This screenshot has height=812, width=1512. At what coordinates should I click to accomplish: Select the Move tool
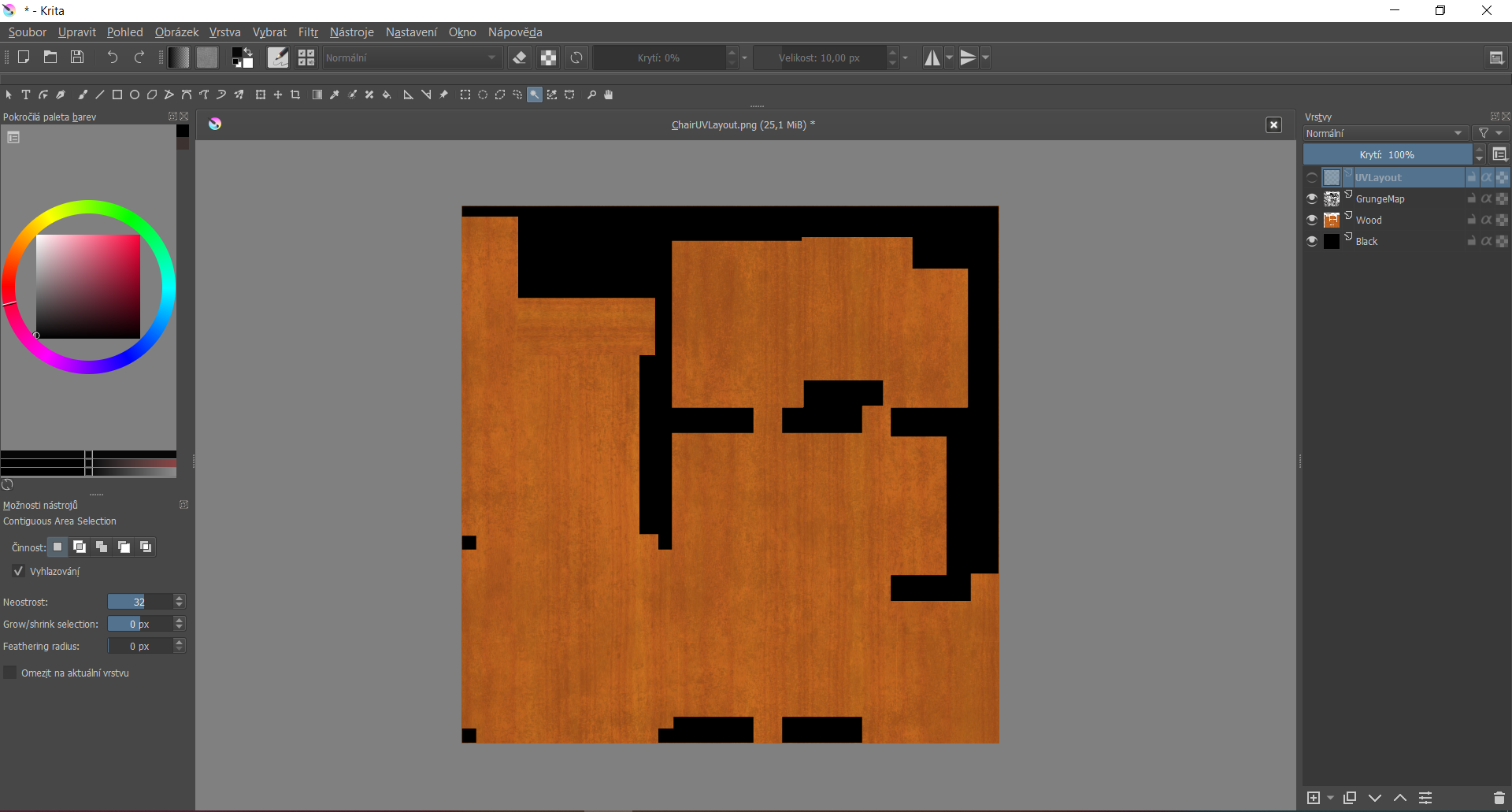[278, 95]
